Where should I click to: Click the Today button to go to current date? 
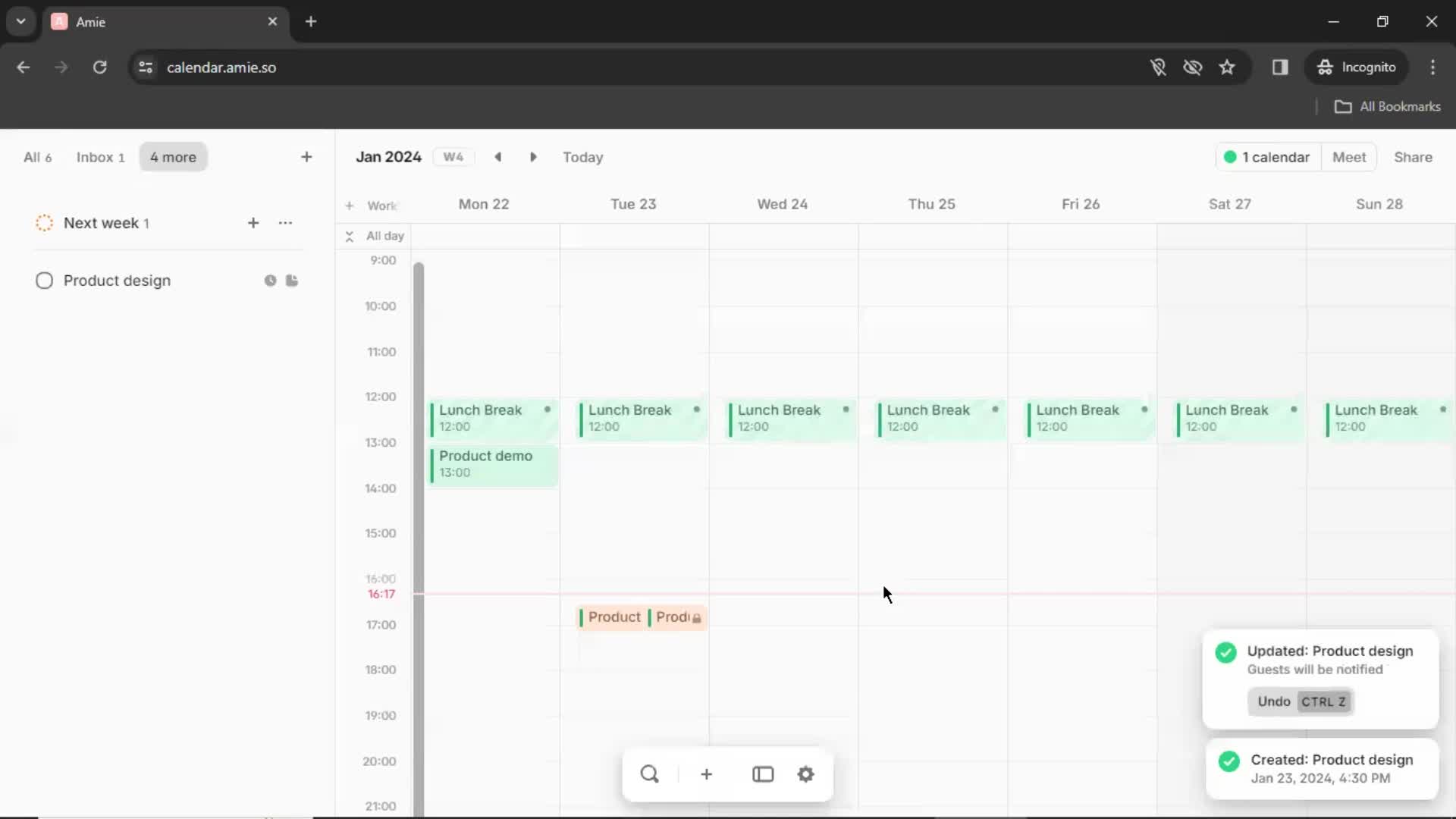[582, 157]
